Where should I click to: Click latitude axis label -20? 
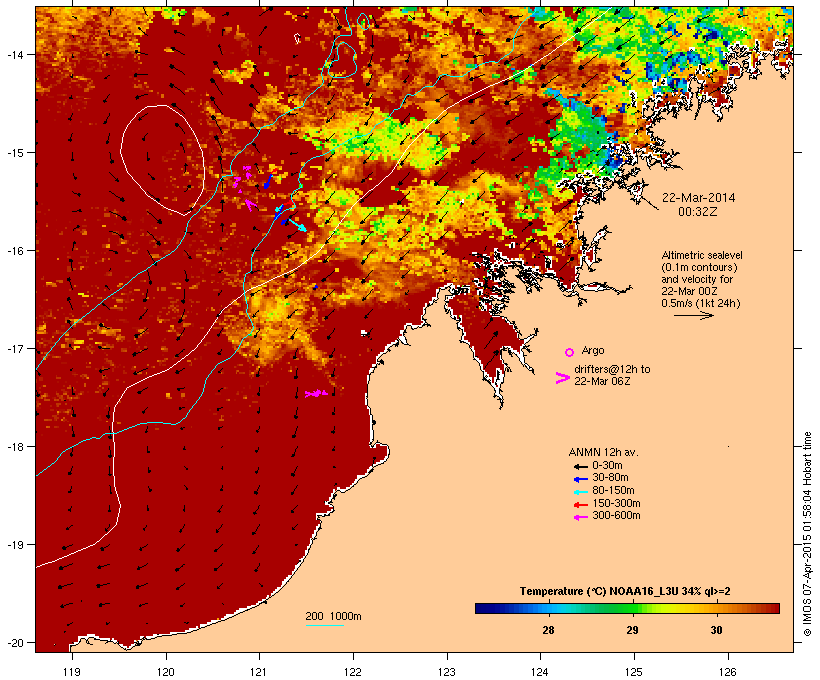click(x=14, y=643)
